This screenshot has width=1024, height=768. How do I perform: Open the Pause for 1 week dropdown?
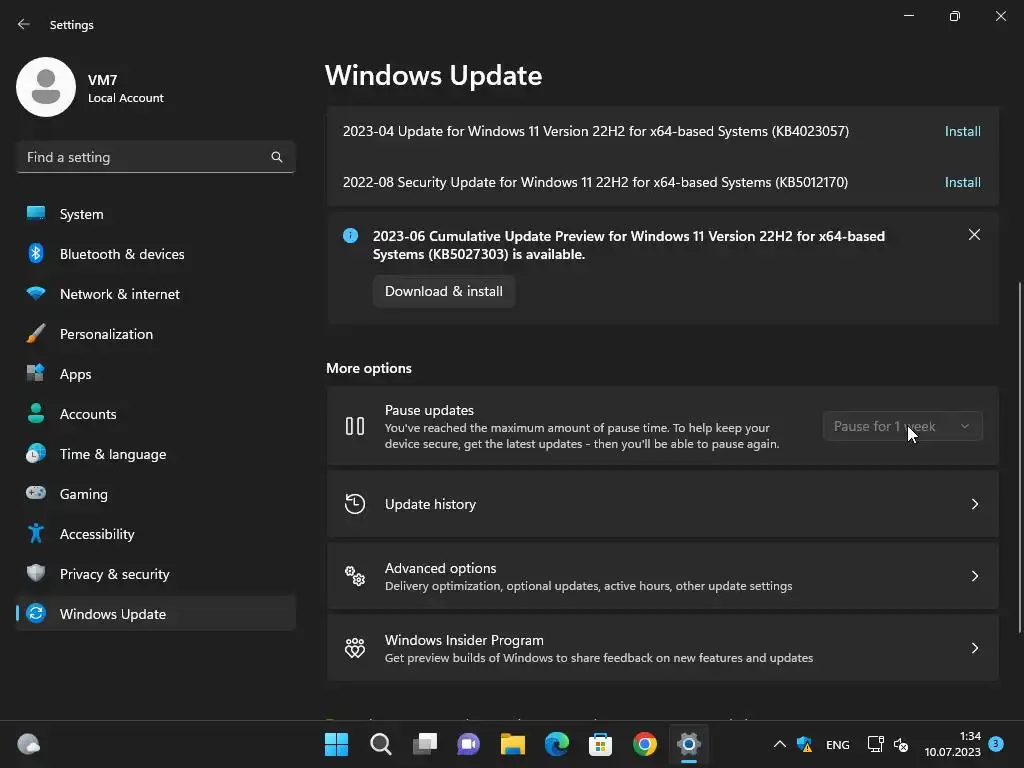click(903, 426)
